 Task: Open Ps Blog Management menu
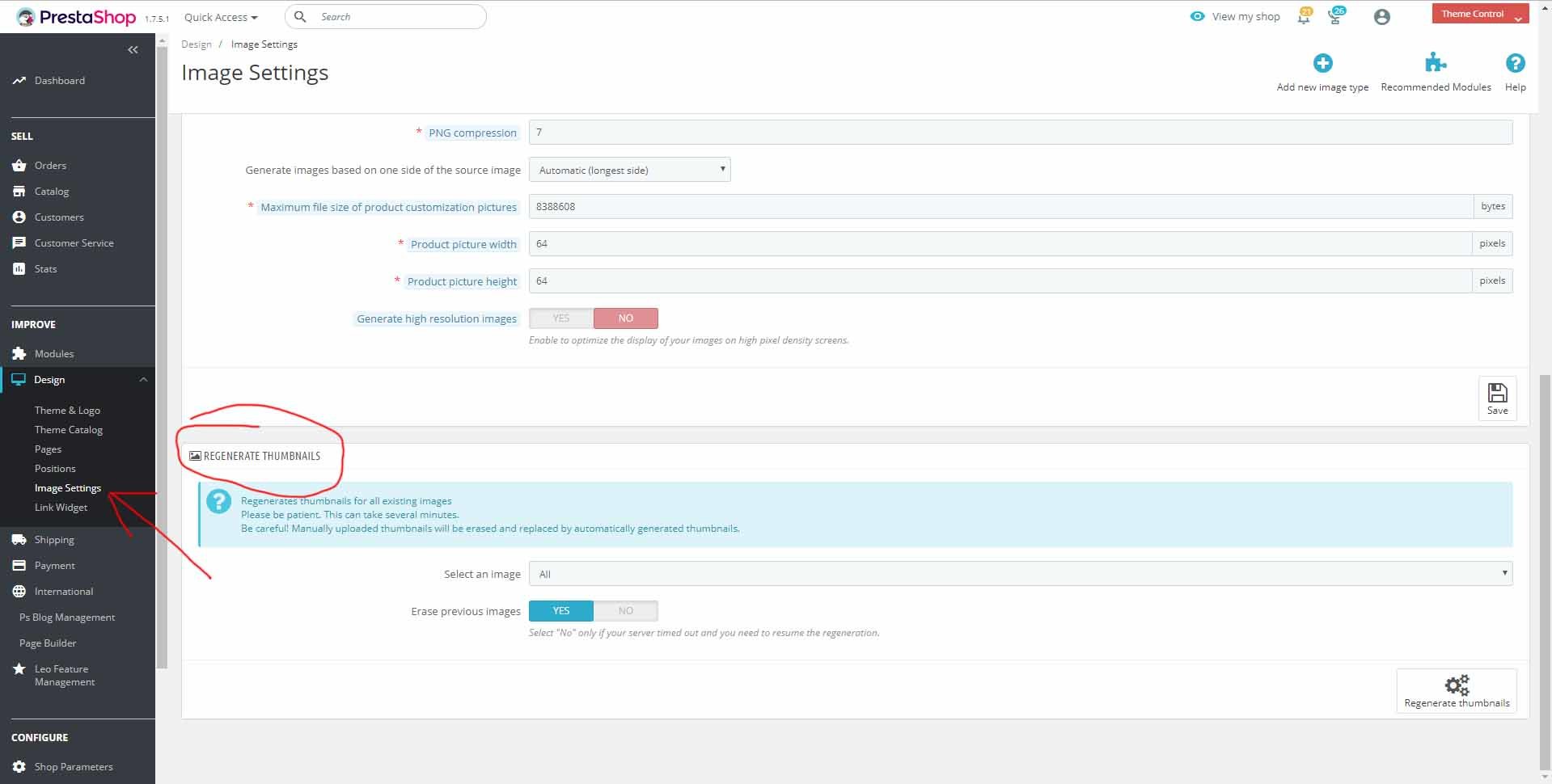click(x=67, y=618)
